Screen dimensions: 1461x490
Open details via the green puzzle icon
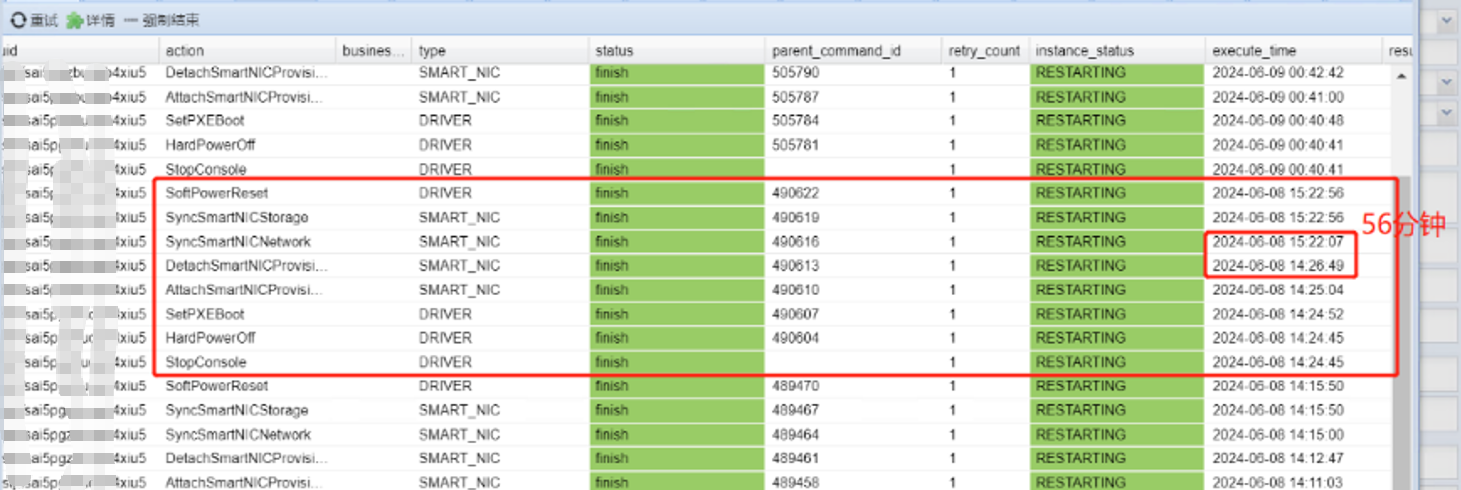pyautogui.click(x=74, y=21)
